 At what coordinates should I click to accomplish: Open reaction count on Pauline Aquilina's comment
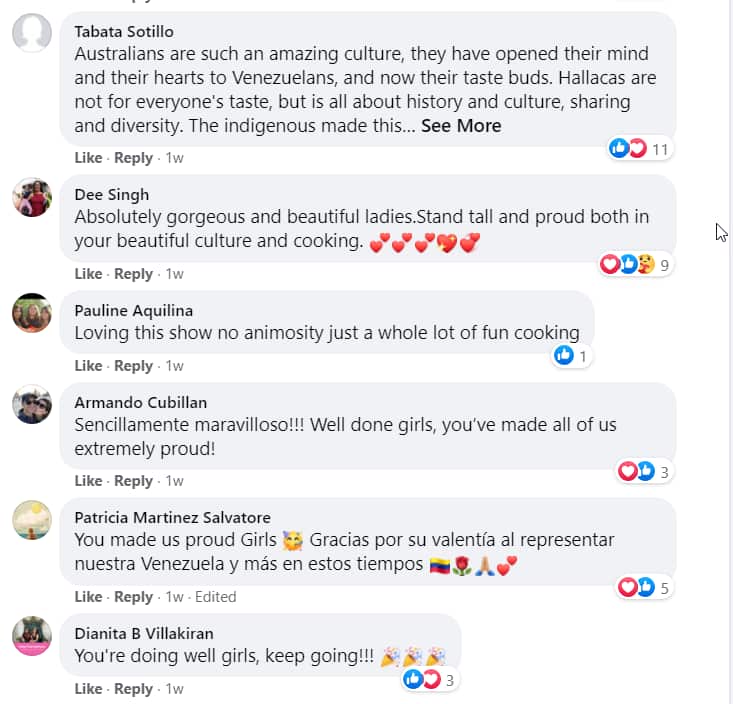(x=571, y=356)
